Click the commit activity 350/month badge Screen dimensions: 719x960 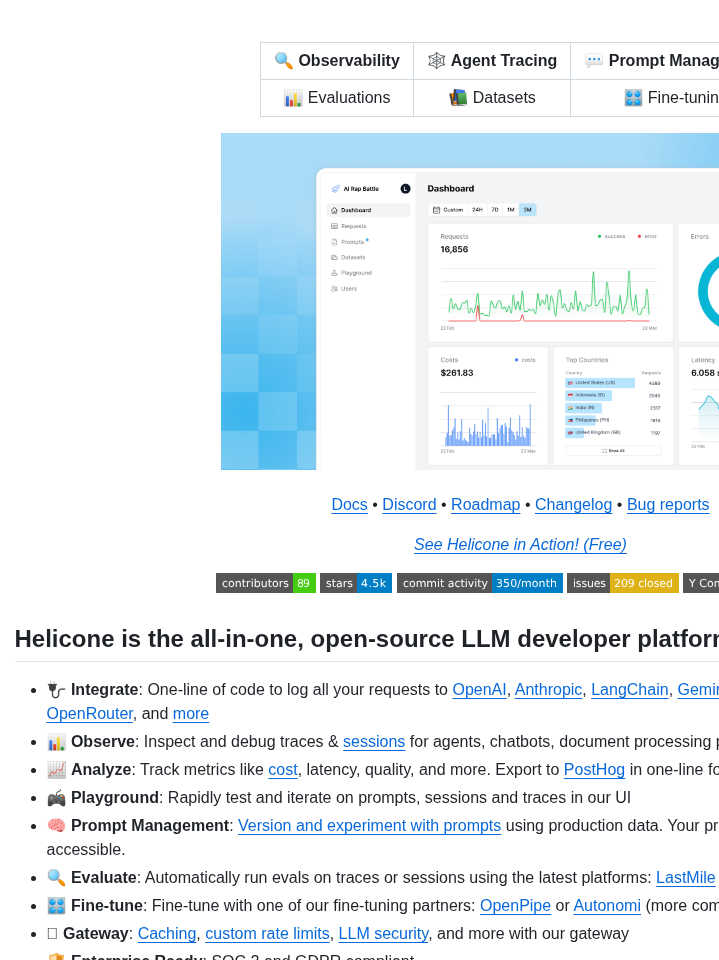(480, 583)
